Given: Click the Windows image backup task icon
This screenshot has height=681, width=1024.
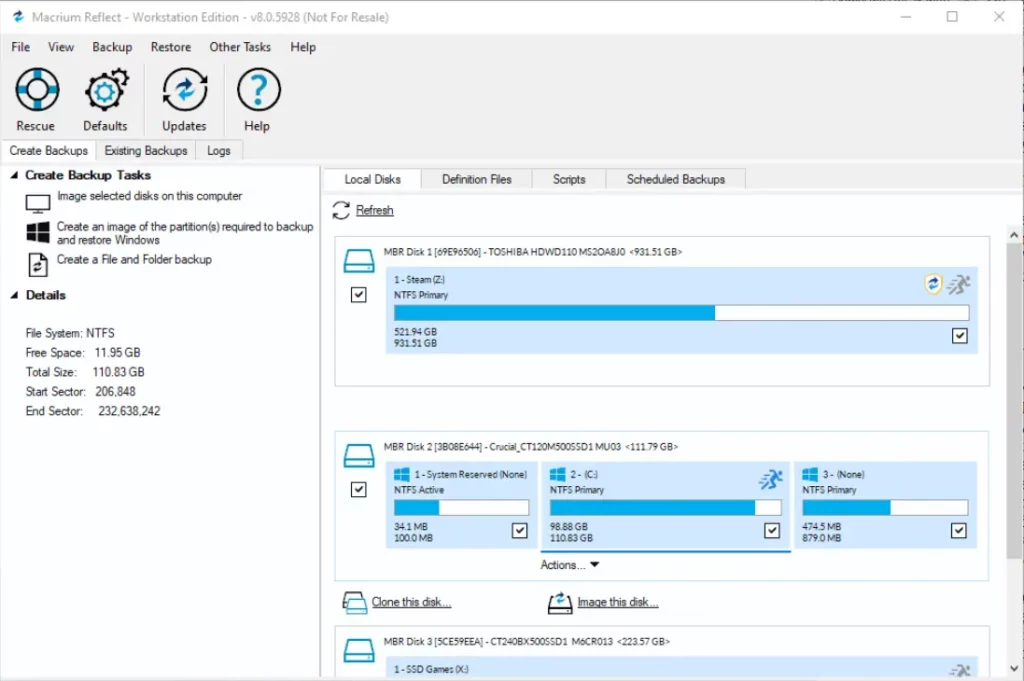Looking at the screenshot, I should pos(38,233).
